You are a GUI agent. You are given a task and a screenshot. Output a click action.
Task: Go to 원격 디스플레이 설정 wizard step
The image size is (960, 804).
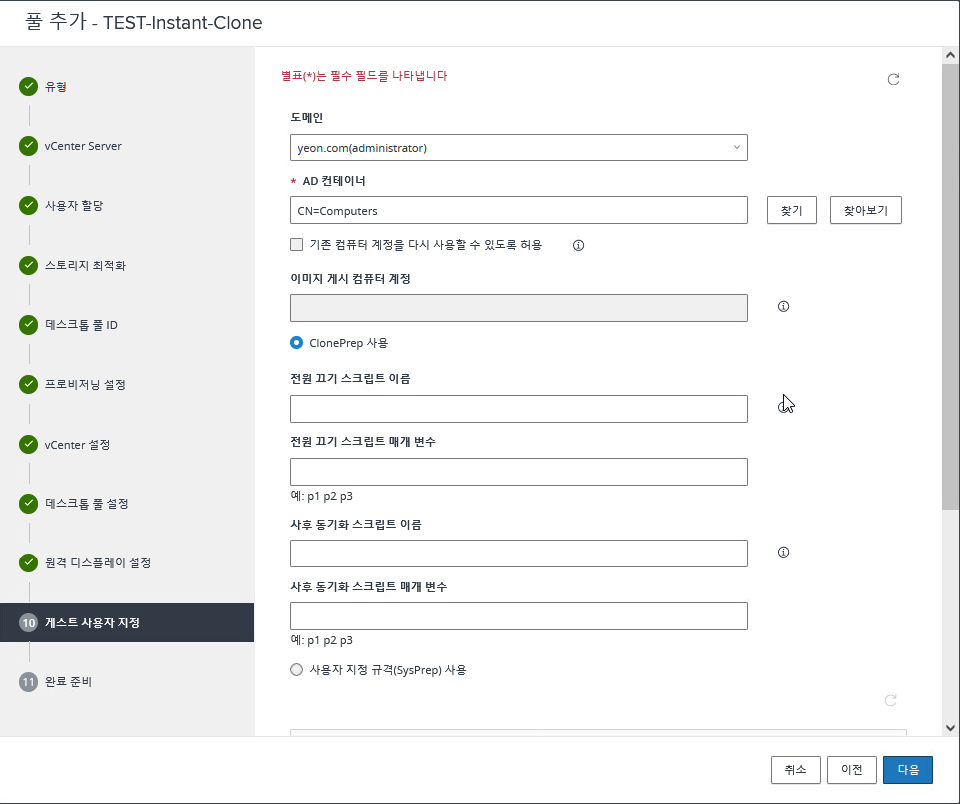[x=98, y=562]
